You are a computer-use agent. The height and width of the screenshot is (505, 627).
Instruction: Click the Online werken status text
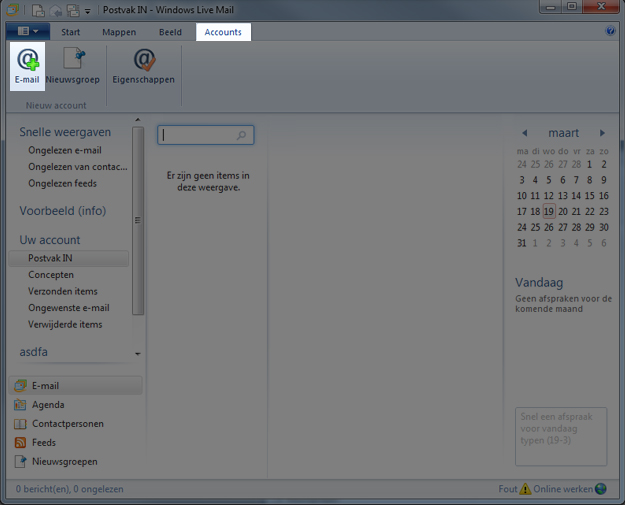[563, 489]
